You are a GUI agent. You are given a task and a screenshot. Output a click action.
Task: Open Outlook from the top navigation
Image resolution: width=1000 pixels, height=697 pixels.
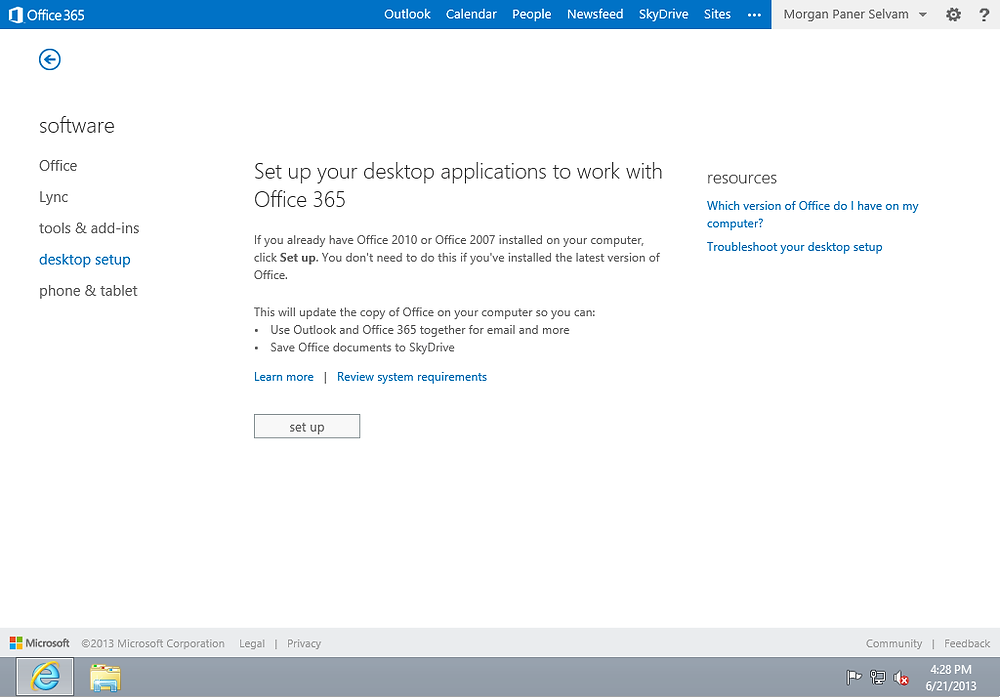407,14
